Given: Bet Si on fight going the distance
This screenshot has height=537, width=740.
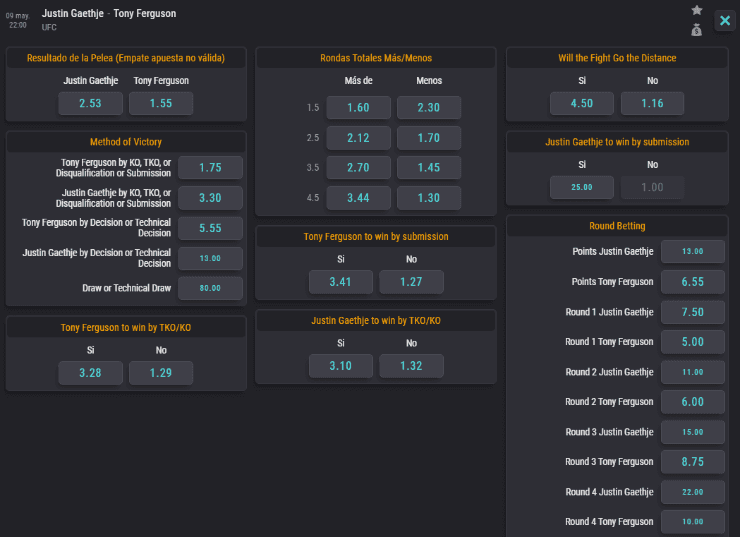Looking at the screenshot, I should coord(582,103).
